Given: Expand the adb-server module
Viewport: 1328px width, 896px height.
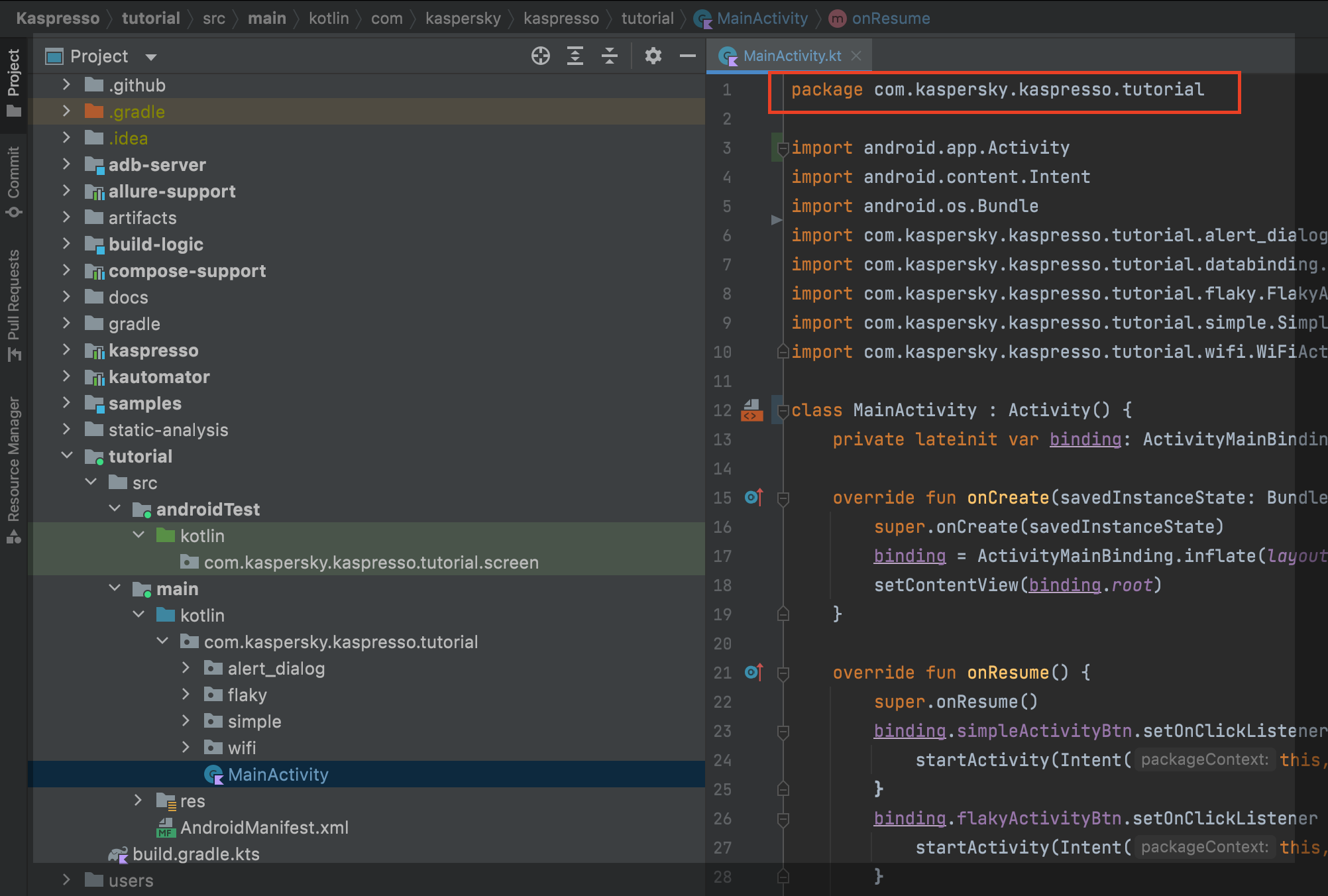Looking at the screenshot, I should pyautogui.click(x=66, y=164).
